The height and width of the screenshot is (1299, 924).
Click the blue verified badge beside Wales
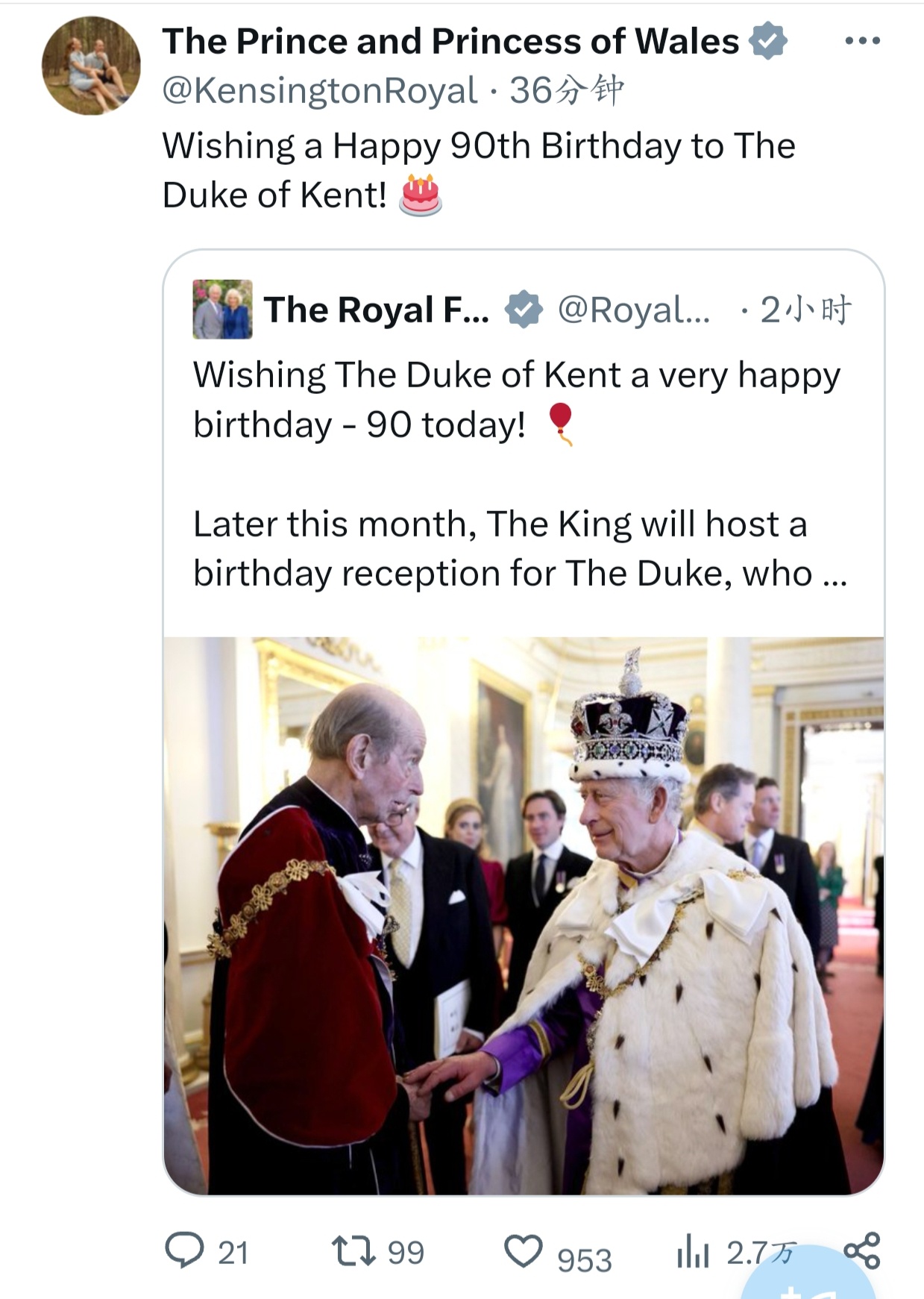(768, 41)
